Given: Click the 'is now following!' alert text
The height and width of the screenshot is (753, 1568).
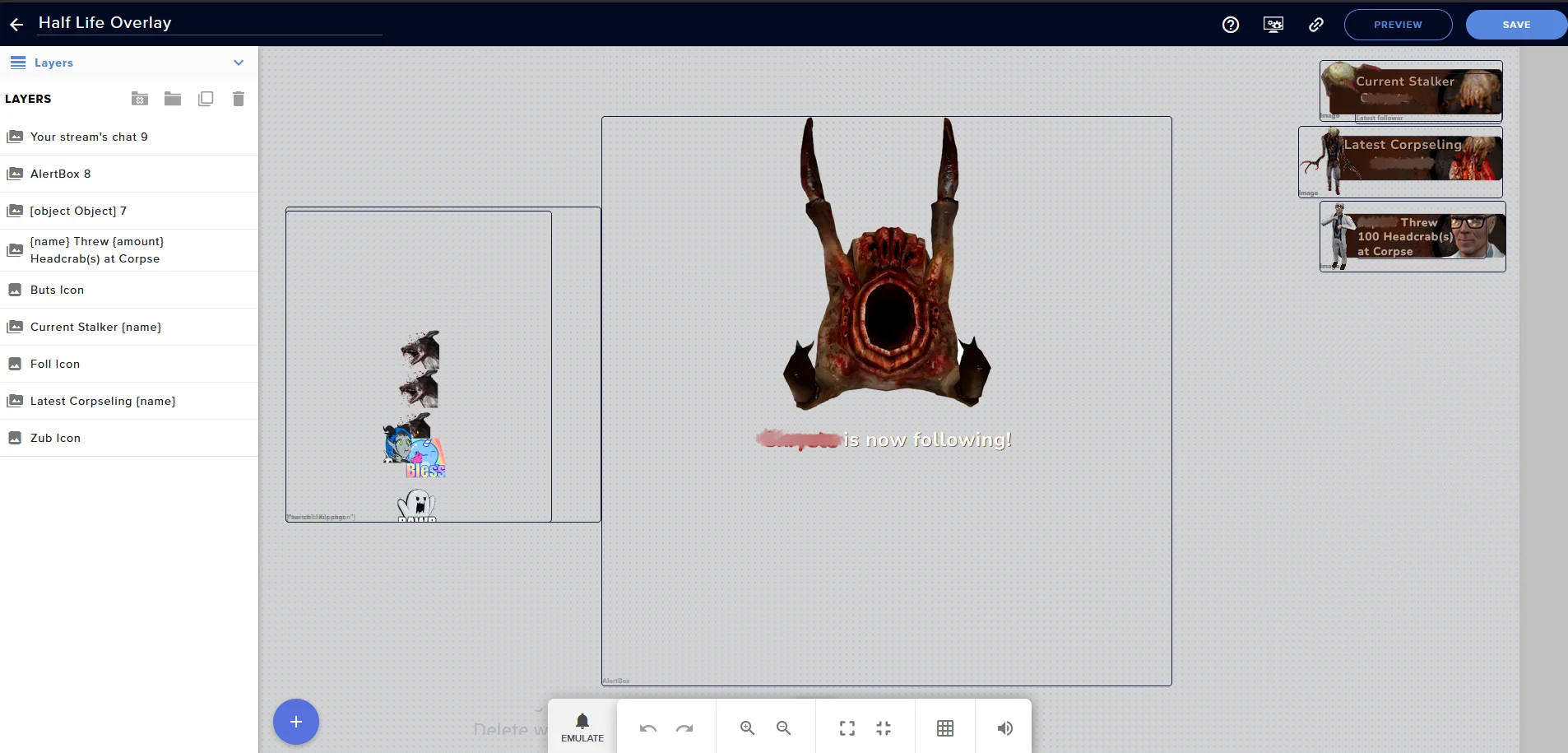Looking at the screenshot, I should tap(927, 439).
